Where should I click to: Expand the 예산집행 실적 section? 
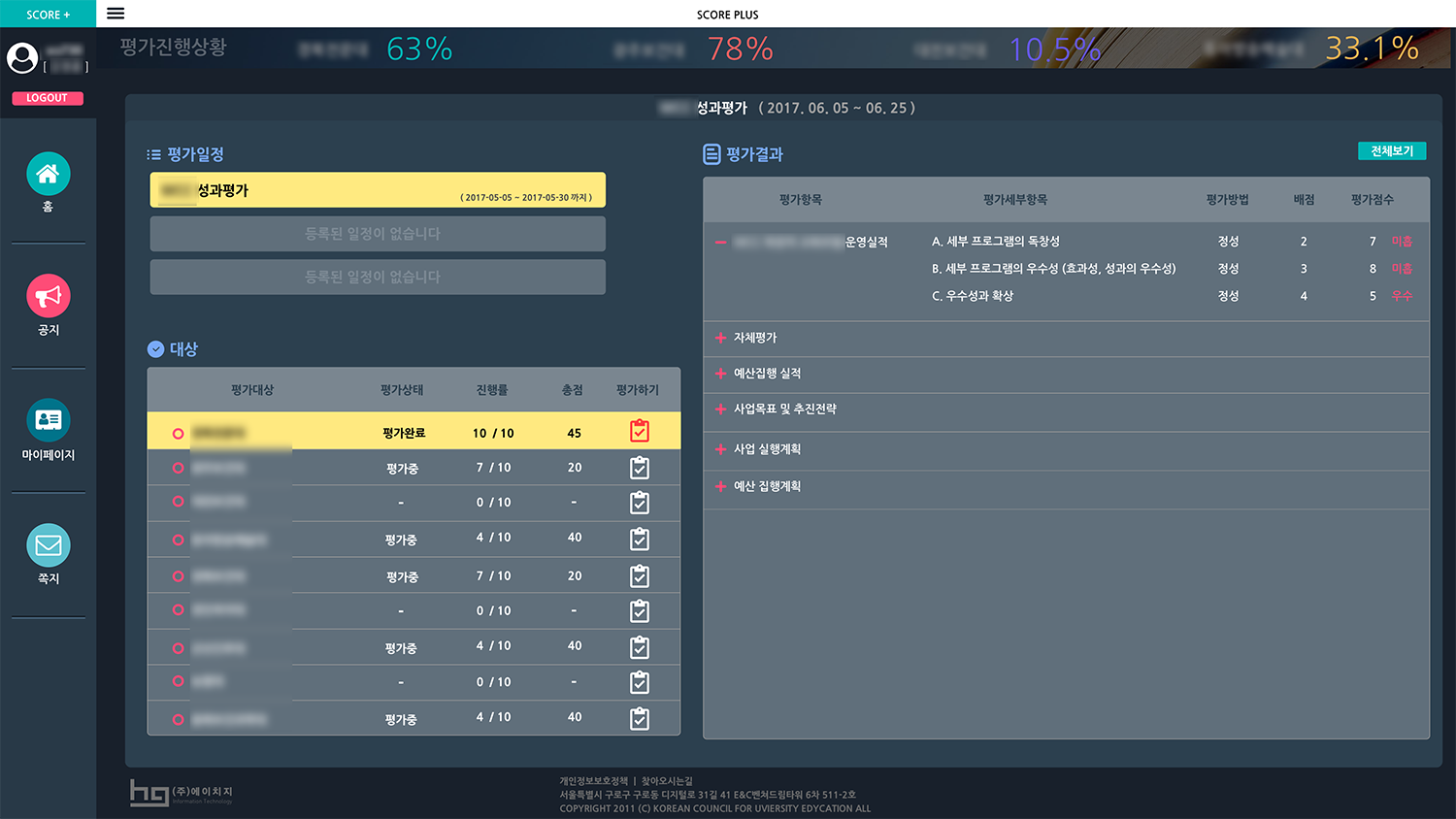[720, 374]
